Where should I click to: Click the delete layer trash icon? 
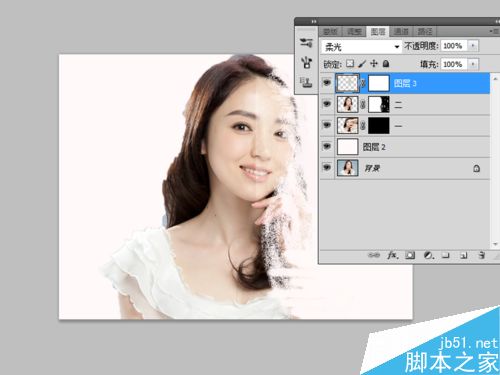pyautogui.click(x=481, y=255)
